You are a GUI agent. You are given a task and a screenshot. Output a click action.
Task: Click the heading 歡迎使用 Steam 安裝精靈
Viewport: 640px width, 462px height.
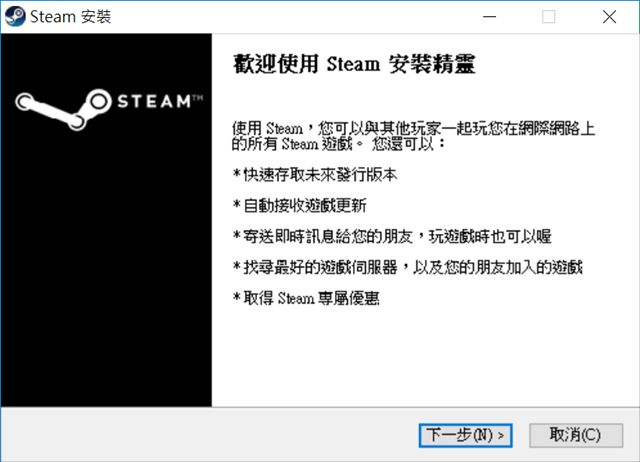click(x=354, y=64)
